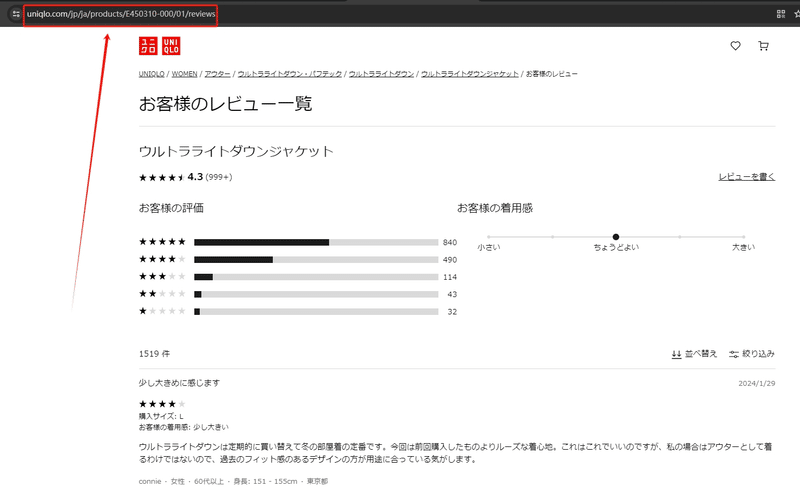Click the 4-star rating of connie's review
This screenshot has height=488, width=800.
click(x=162, y=404)
